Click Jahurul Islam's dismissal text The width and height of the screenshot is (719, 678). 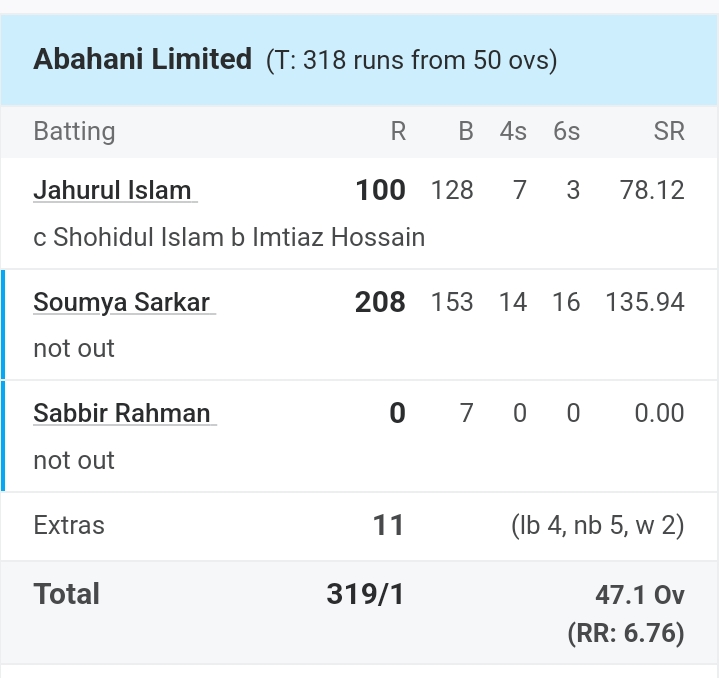pos(229,237)
